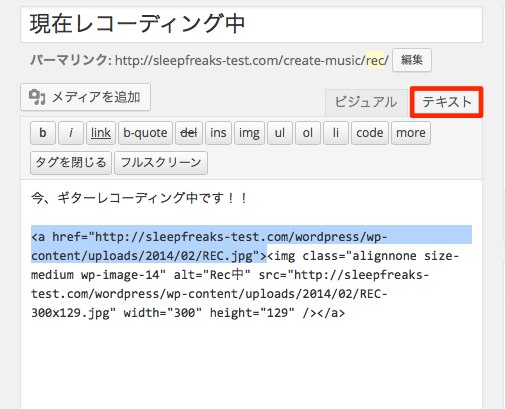Insert ins tag from toolbar
505x409 pixels.
click(218, 133)
